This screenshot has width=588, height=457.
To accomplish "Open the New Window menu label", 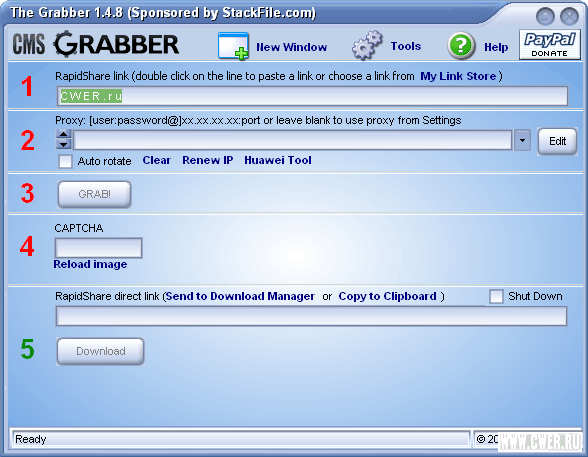I will (291, 47).
